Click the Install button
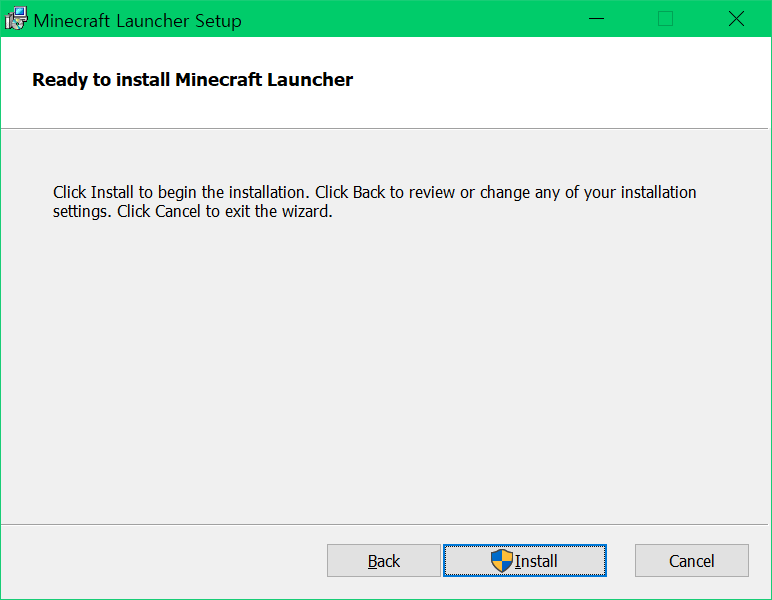Image resolution: width=772 pixels, height=600 pixels. [525, 560]
